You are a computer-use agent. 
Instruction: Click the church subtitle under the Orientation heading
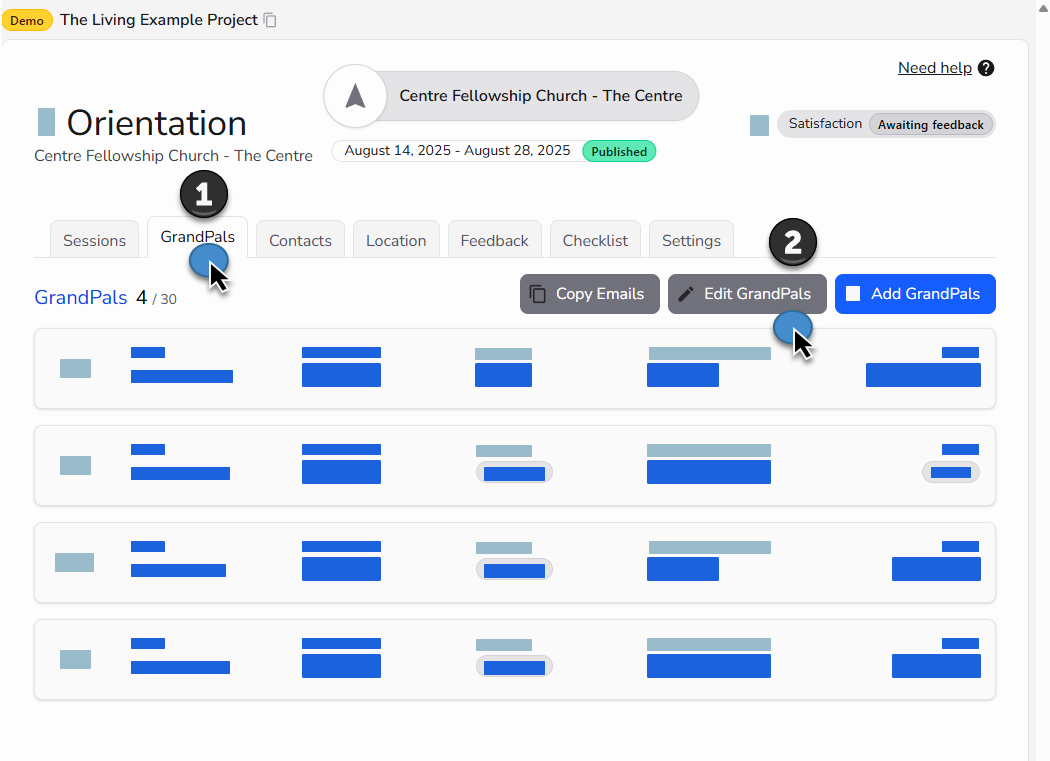(x=173, y=156)
